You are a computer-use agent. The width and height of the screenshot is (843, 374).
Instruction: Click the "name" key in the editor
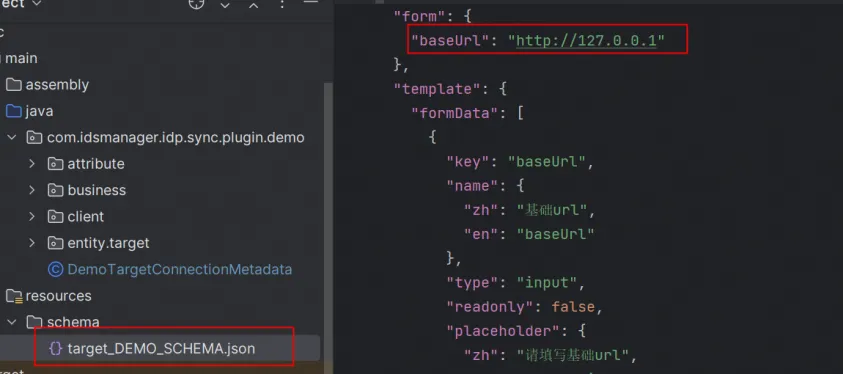pyautogui.click(x=472, y=186)
